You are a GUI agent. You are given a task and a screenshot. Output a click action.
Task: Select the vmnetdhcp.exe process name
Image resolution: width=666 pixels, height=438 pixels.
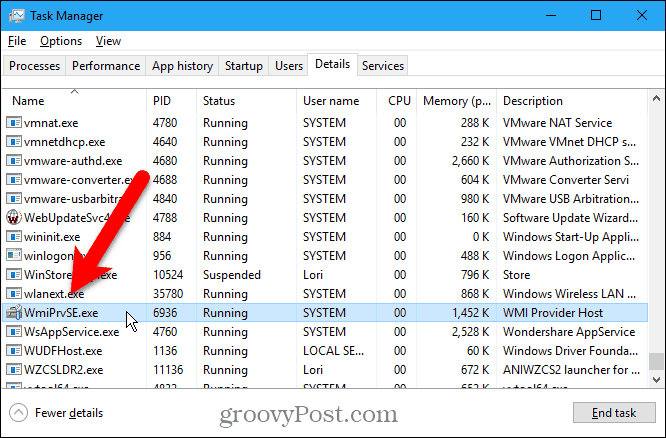(65, 142)
